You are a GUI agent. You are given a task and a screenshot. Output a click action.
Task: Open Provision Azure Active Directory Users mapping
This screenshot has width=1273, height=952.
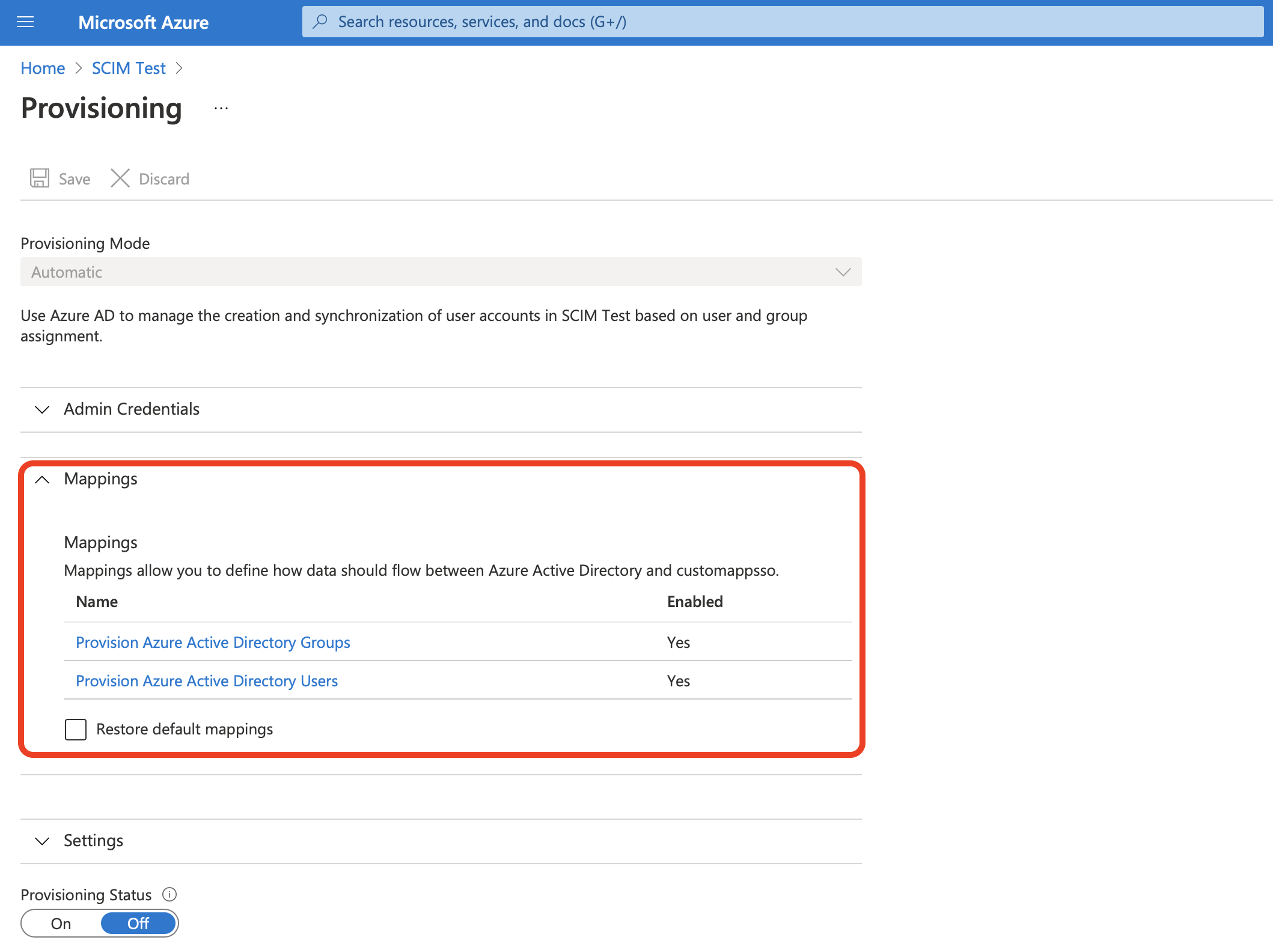pos(207,681)
